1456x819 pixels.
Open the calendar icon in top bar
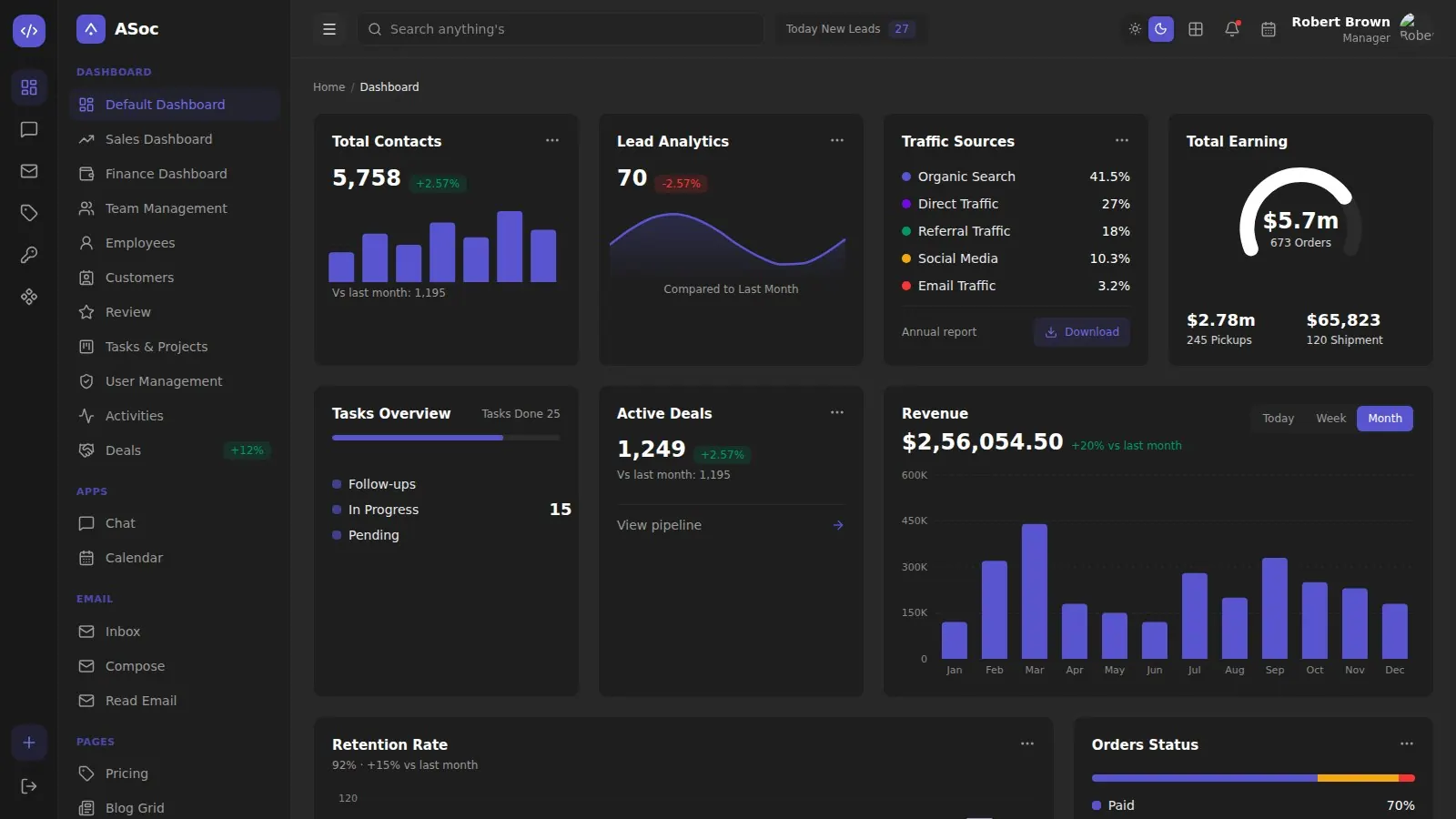coord(1269,29)
